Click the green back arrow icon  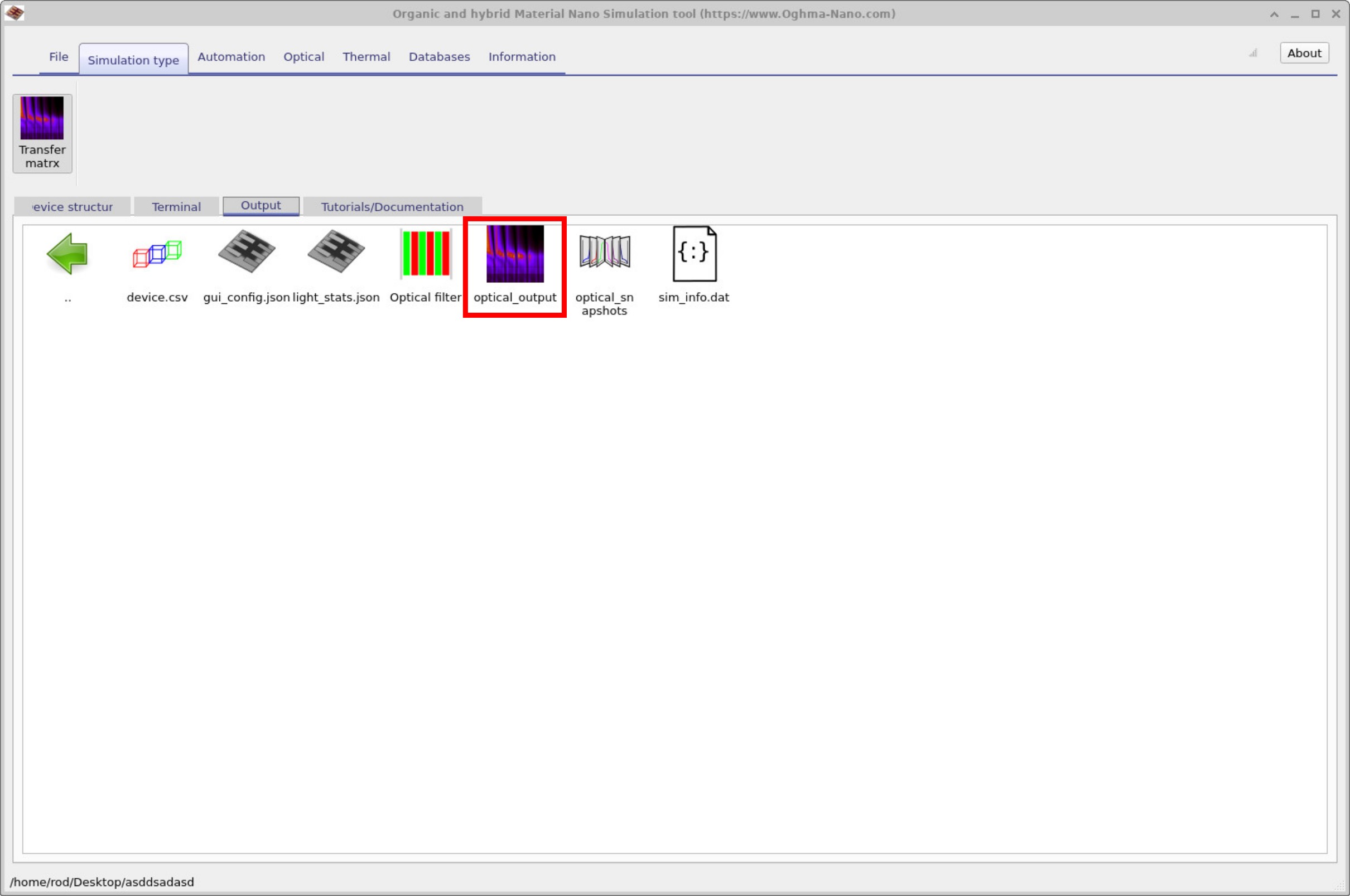(x=67, y=254)
